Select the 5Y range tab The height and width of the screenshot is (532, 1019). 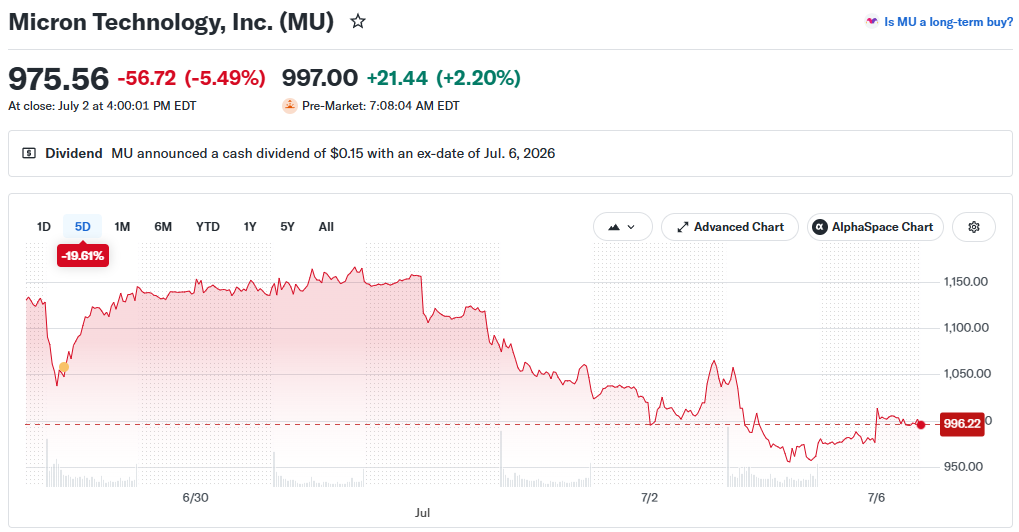(x=287, y=227)
